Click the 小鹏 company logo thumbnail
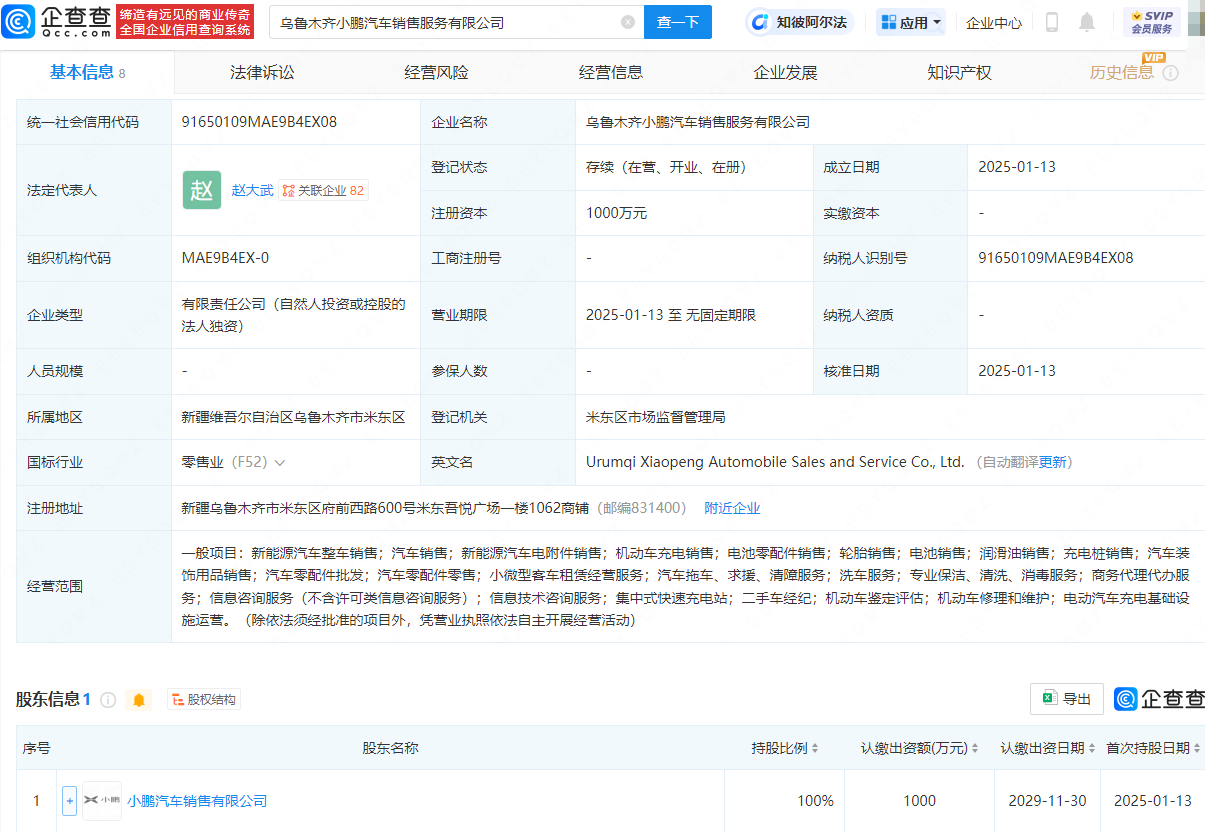 point(102,801)
